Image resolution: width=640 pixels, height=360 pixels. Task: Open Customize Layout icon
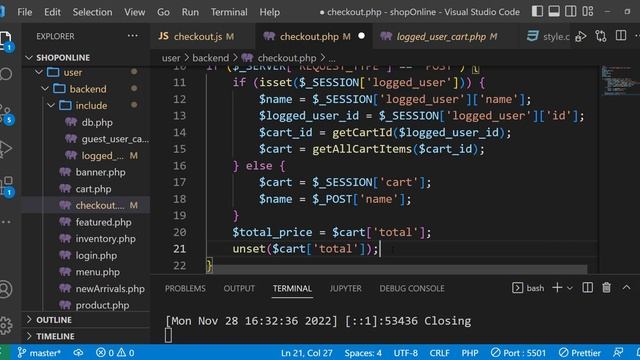(588, 11)
